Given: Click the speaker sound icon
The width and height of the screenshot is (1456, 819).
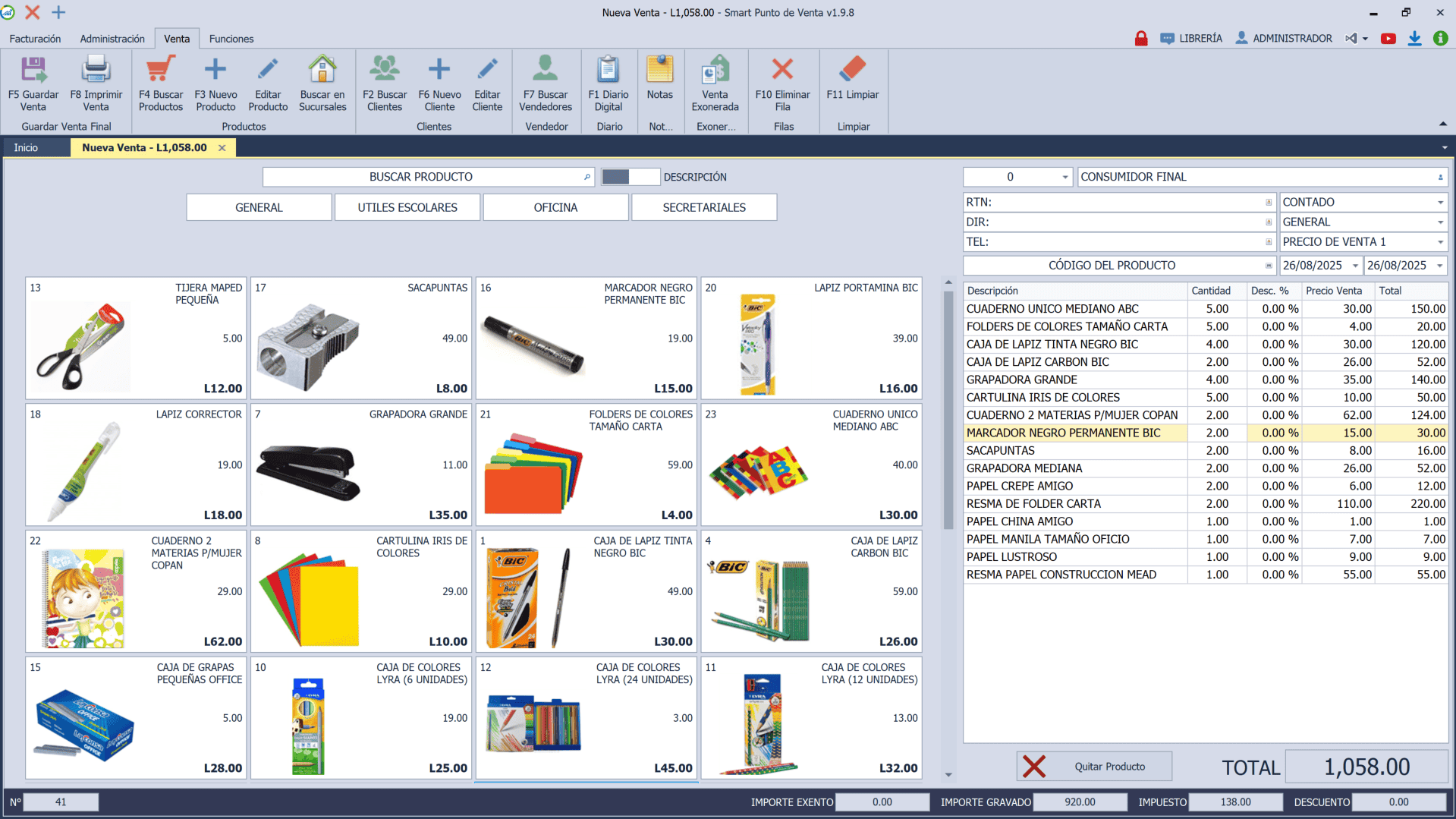Looking at the screenshot, I should coord(1351,38).
